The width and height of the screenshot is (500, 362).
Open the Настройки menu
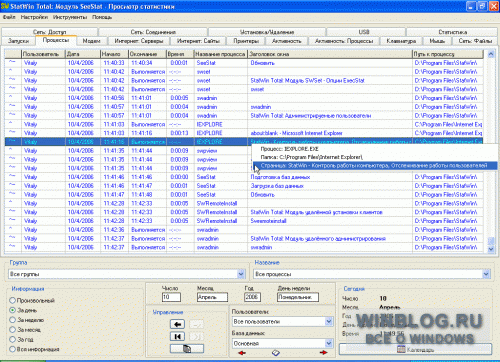(x=34, y=17)
